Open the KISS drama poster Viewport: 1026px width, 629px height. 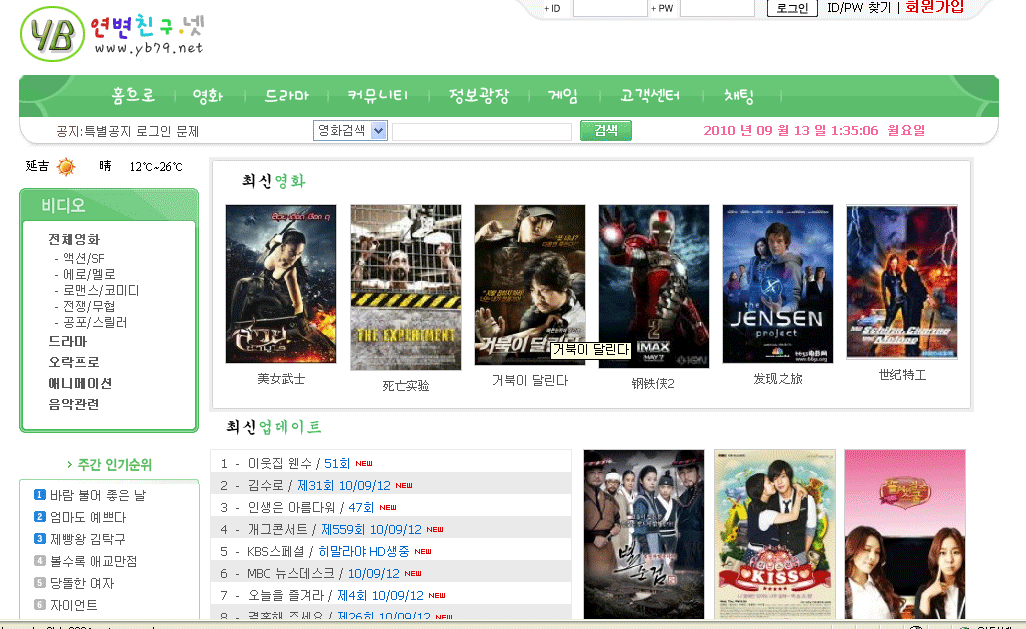(775, 534)
